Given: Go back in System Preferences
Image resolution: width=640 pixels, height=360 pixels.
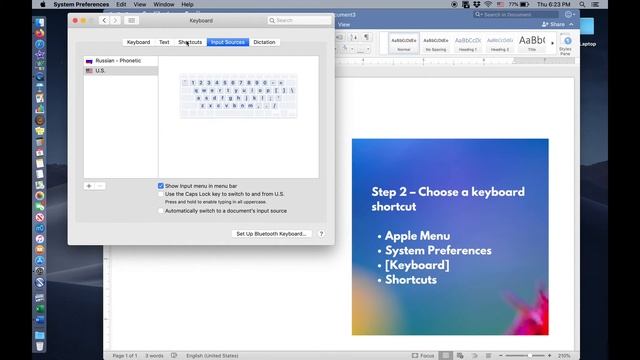Looking at the screenshot, I should (104, 20).
